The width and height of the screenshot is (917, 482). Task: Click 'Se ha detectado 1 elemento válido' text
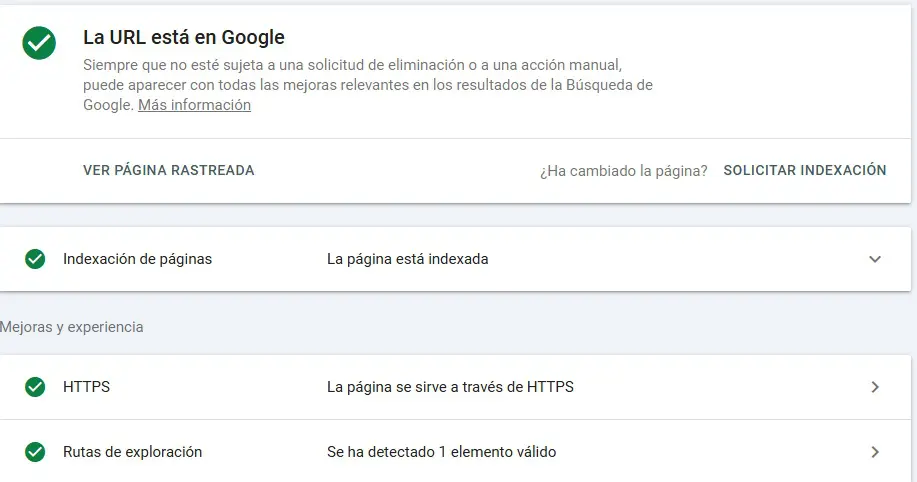441,452
